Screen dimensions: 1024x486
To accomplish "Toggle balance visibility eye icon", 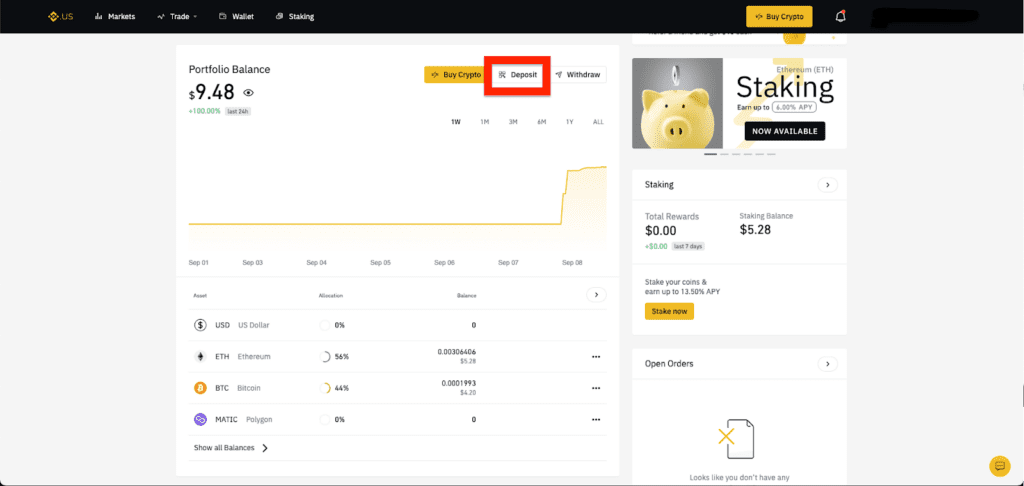I will pos(248,93).
